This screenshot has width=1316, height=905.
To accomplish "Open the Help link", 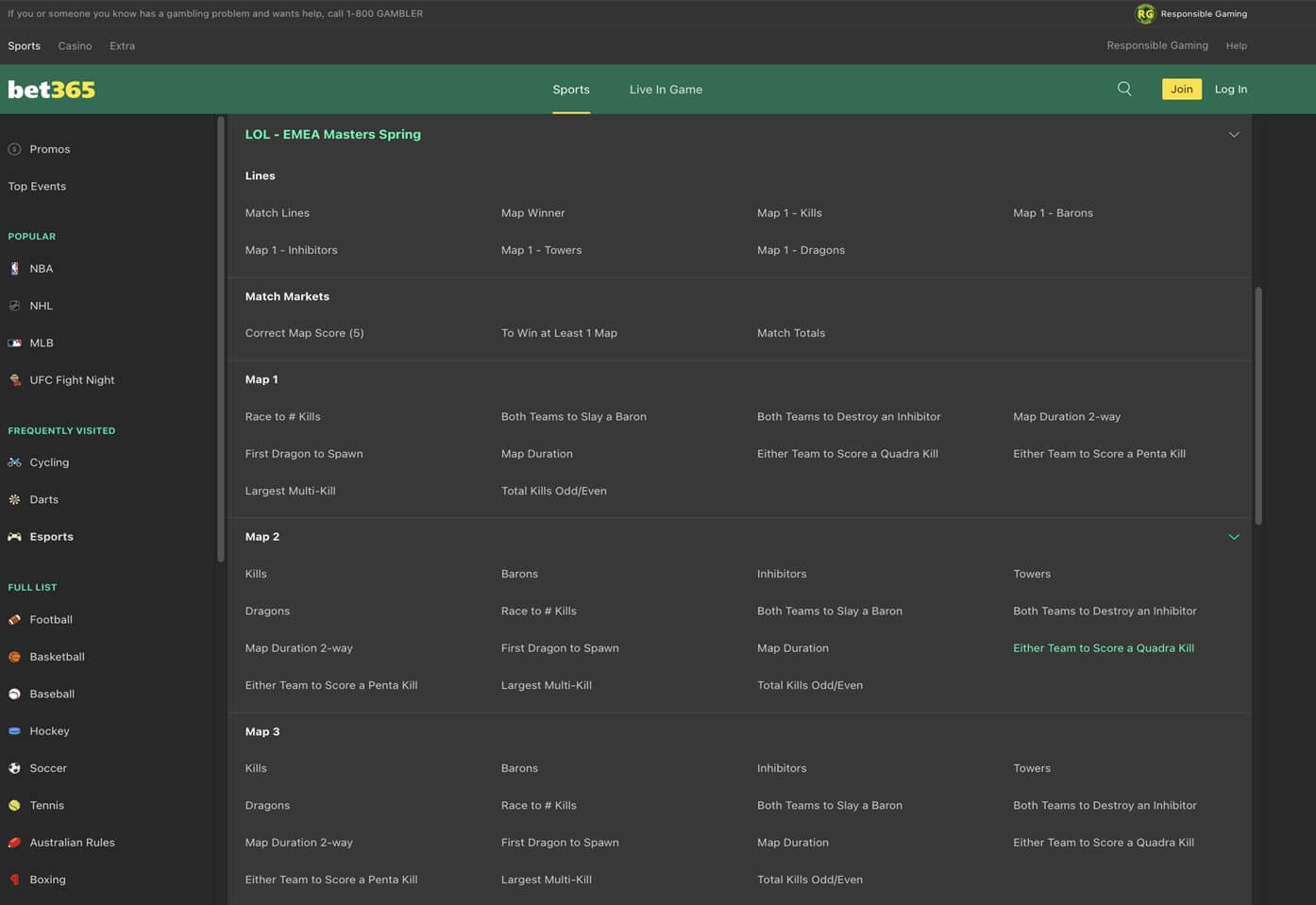I will click(x=1237, y=45).
